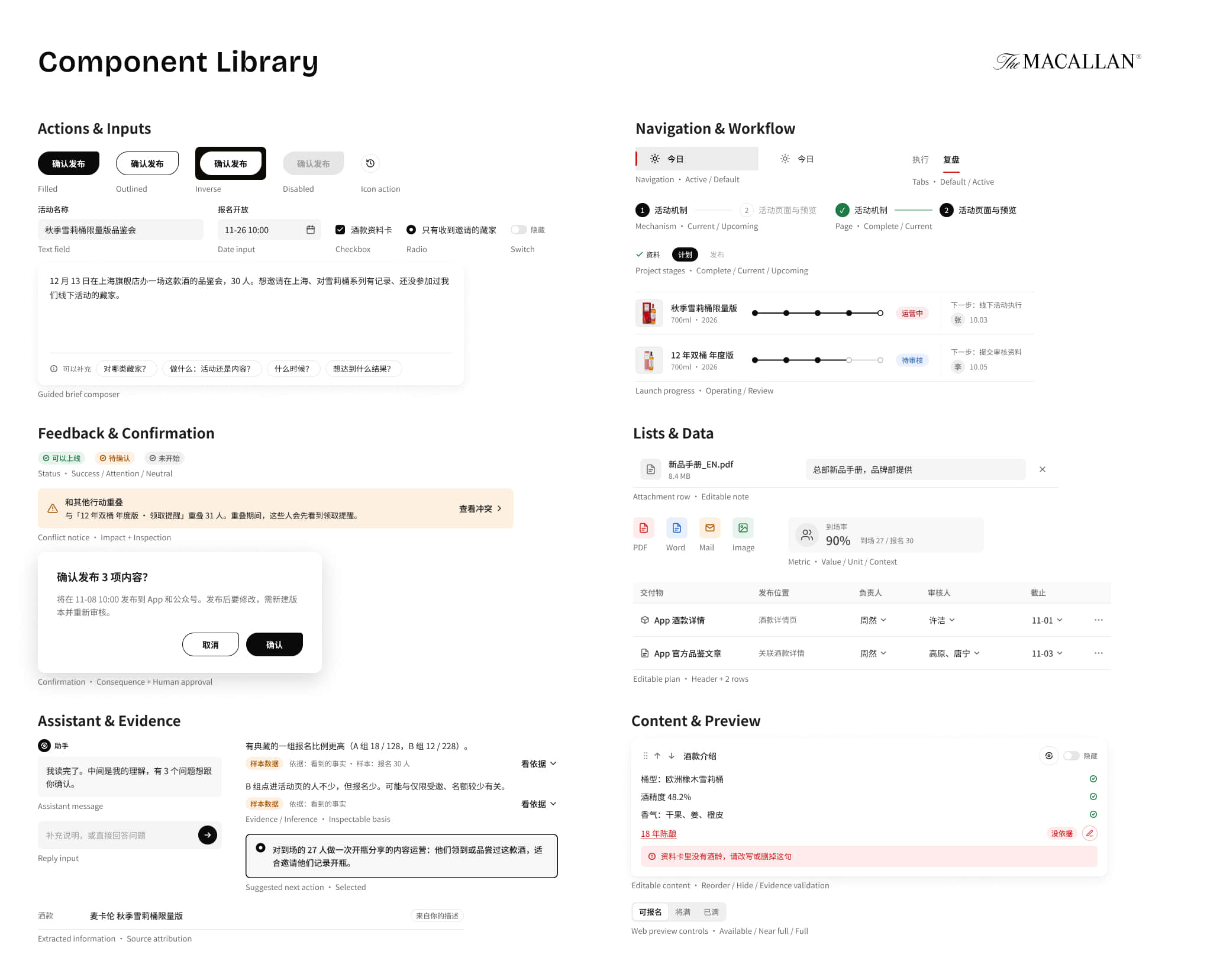Click the verified check beside 桶型：欧洲橡木雪莉桶
1207x980 pixels.
coord(1093,779)
